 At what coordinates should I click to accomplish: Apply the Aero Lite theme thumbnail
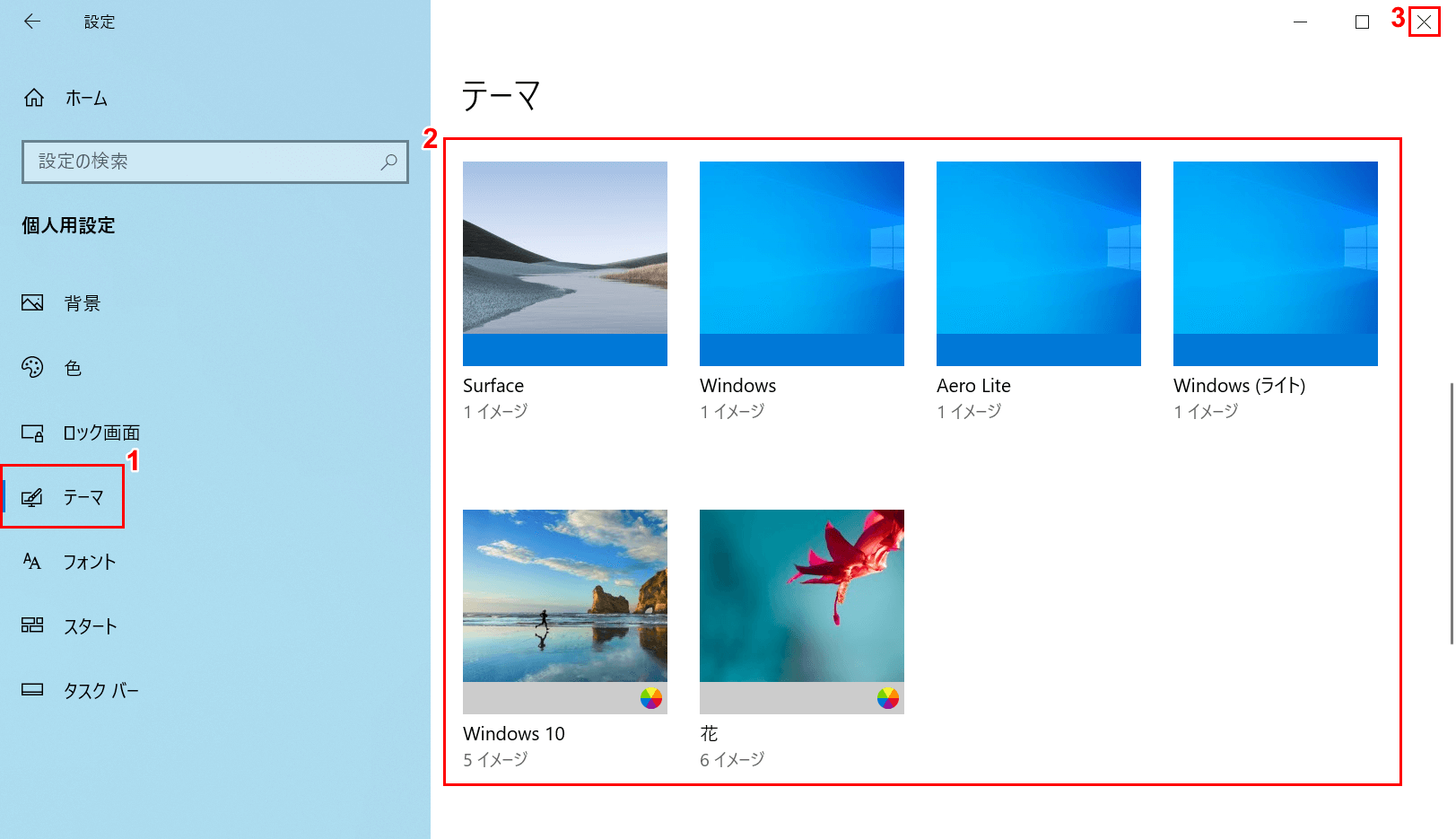[x=1039, y=264]
